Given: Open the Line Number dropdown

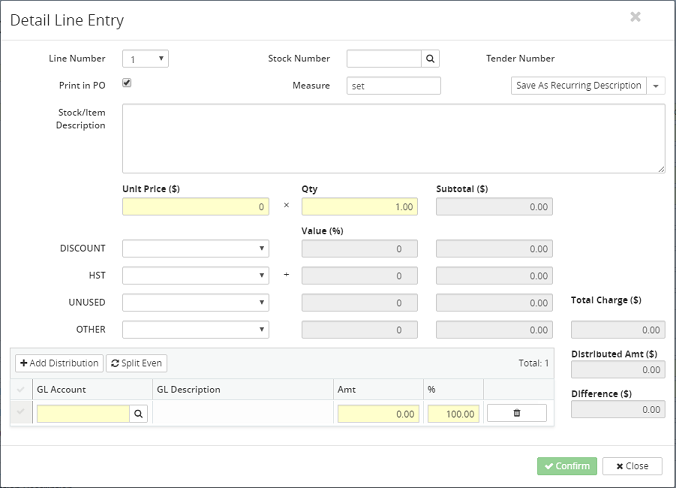Looking at the screenshot, I should click(x=145, y=59).
